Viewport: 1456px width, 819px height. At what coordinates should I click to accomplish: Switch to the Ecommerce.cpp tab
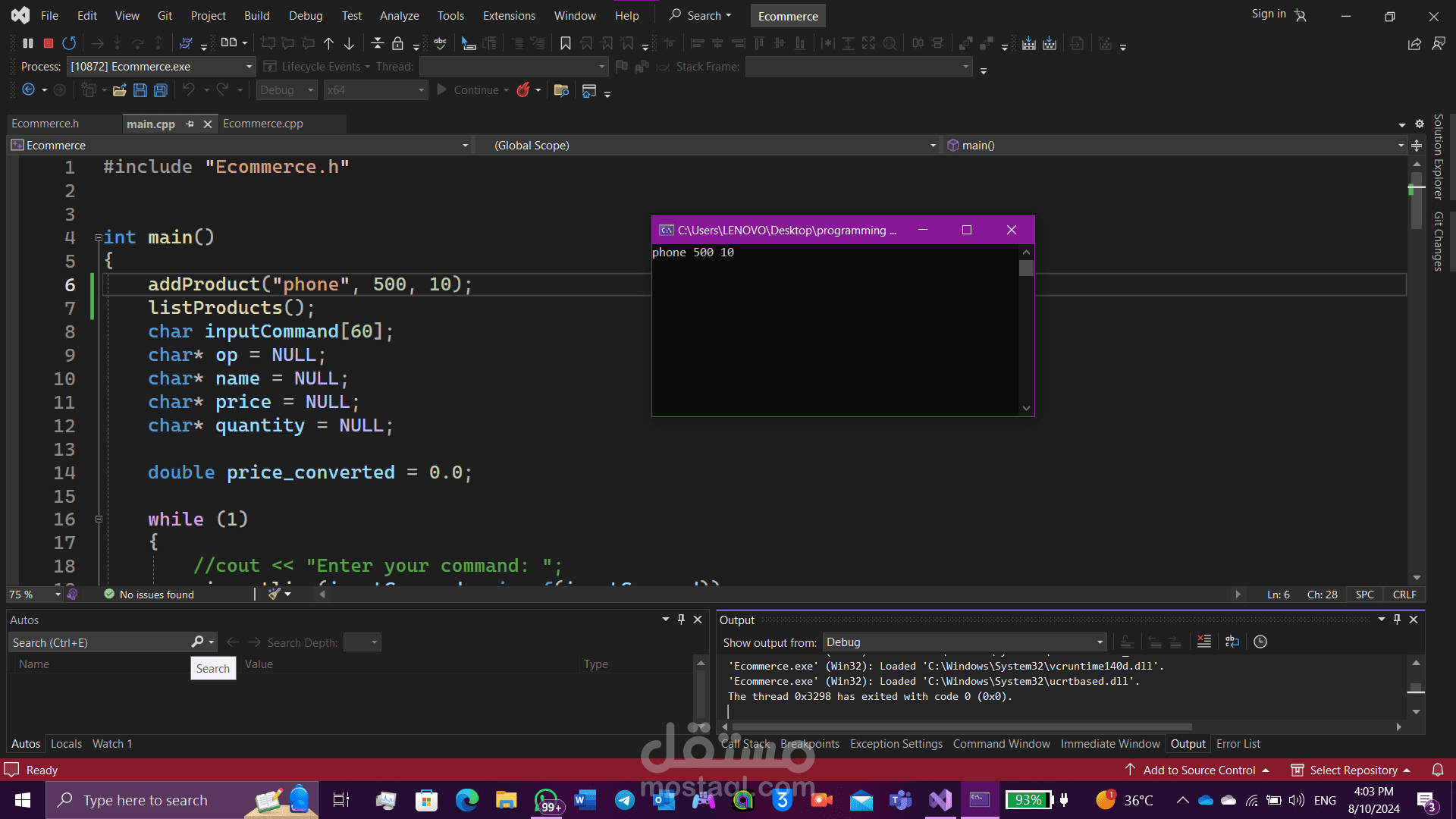pyautogui.click(x=263, y=124)
